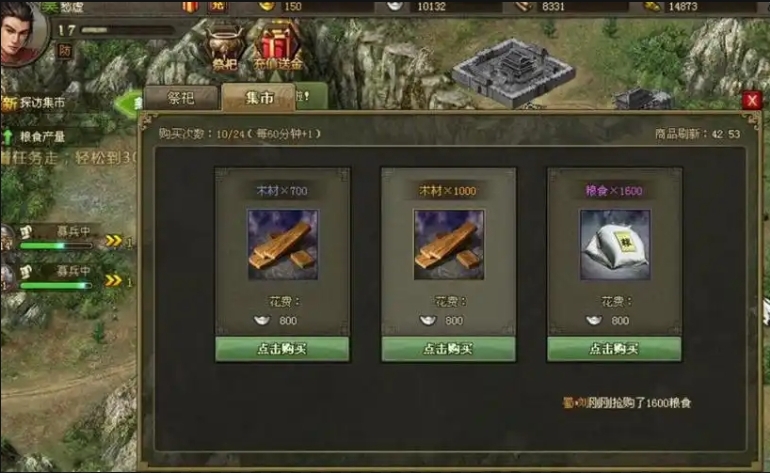
Task: Close the market panel with red X
Action: tap(751, 100)
